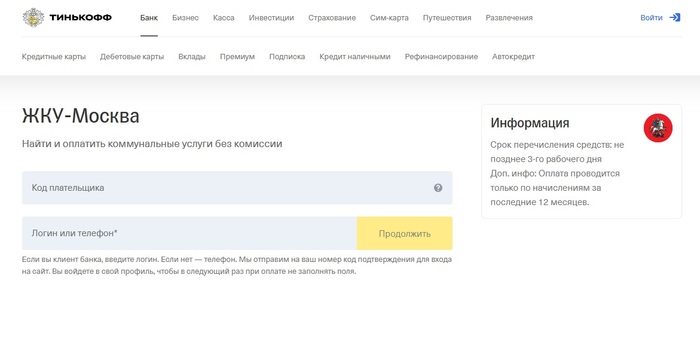Image resolution: width=700 pixels, height=360 pixels.
Task: Open the Подписка page
Action: (287, 57)
